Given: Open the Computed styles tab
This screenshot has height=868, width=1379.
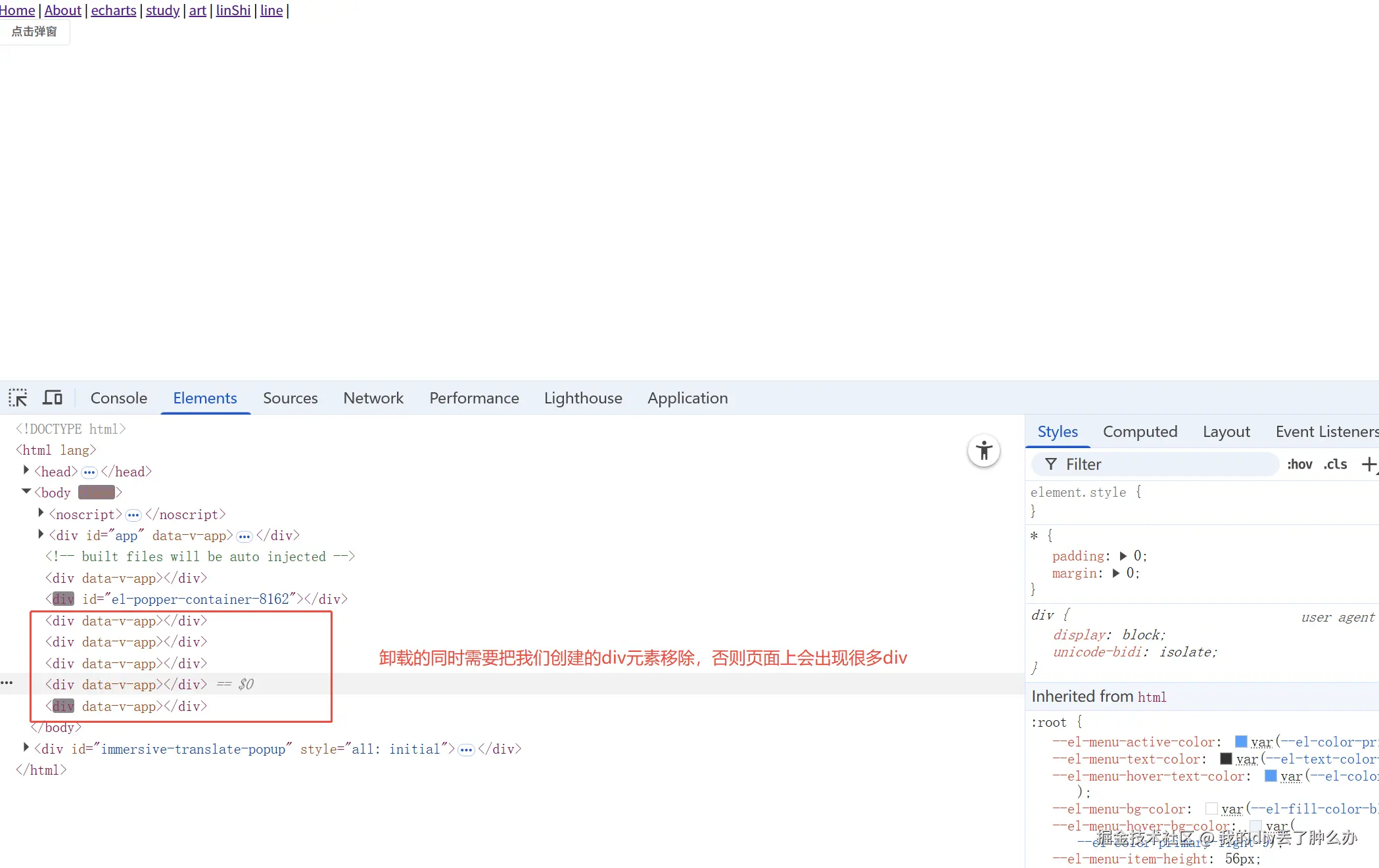Looking at the screenshot, I should click(x=1140, y=432).
